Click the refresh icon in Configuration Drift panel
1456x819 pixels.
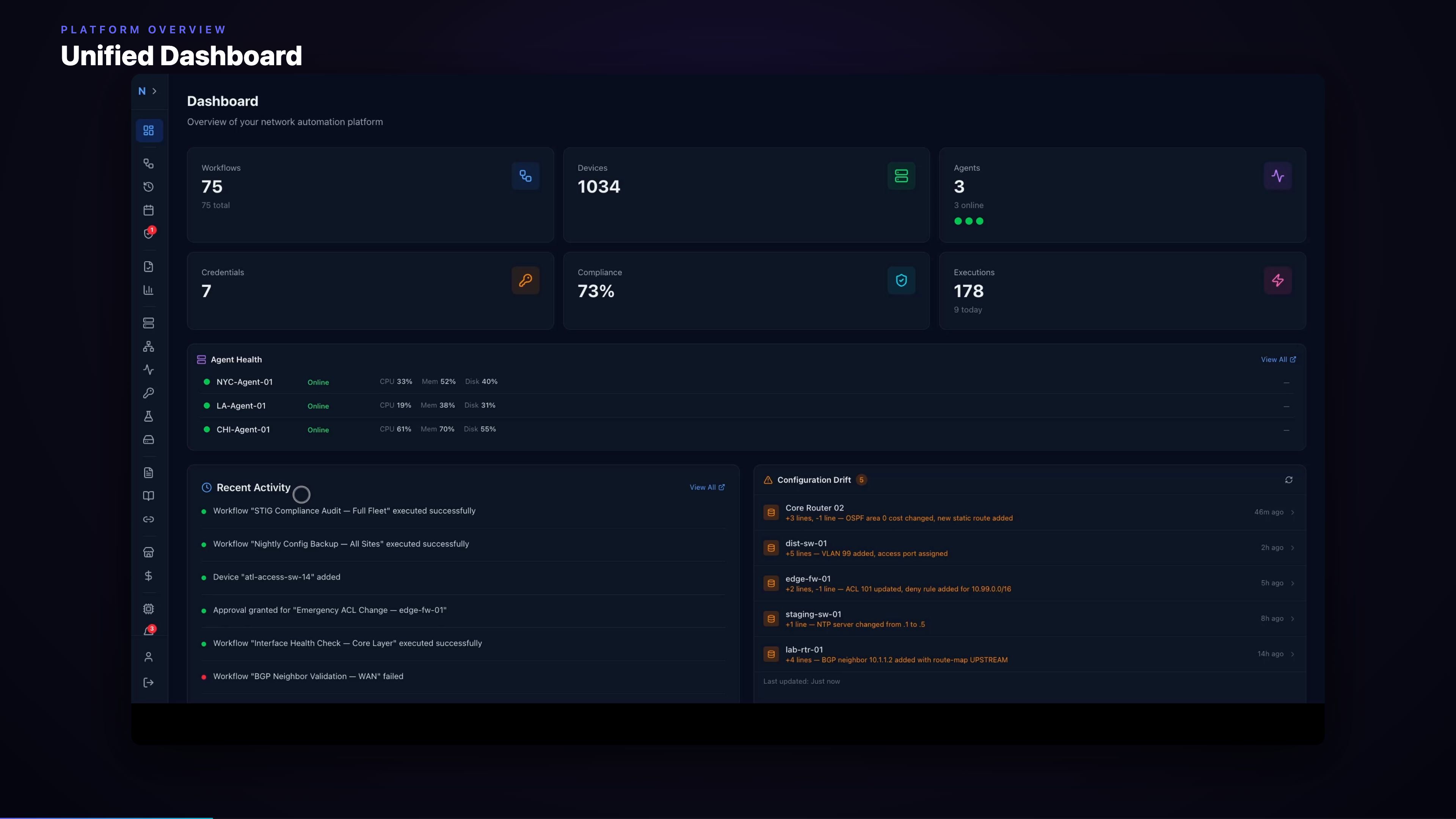click(1289, 479)
